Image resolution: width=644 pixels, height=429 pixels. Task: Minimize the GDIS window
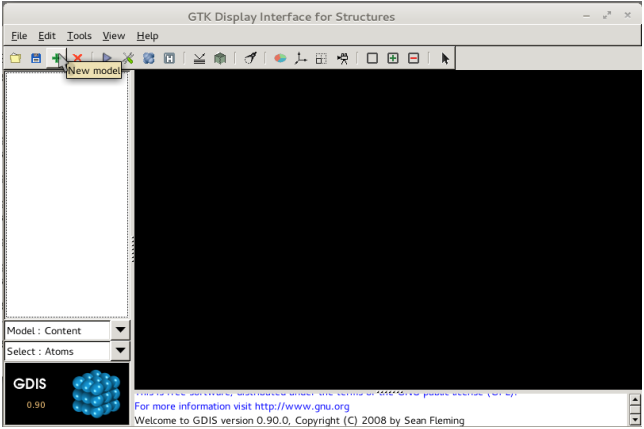click(x=586, y=16)
